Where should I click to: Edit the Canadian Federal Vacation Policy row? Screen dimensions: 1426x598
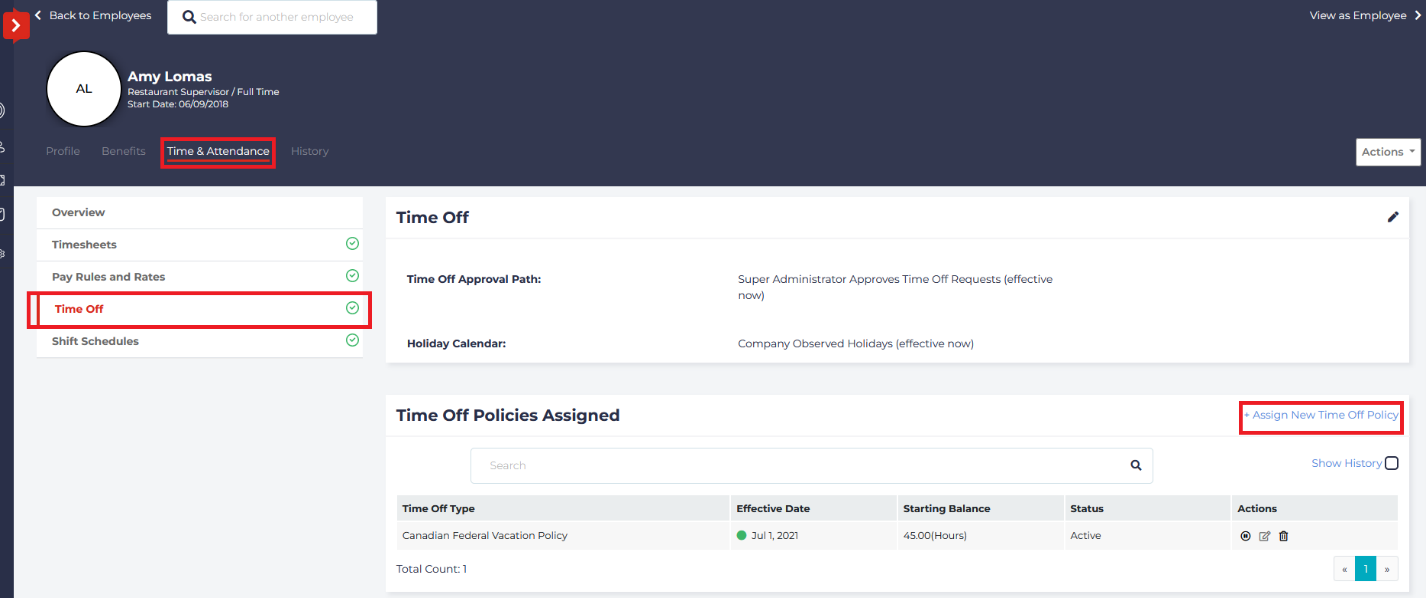pos(1264,536)
